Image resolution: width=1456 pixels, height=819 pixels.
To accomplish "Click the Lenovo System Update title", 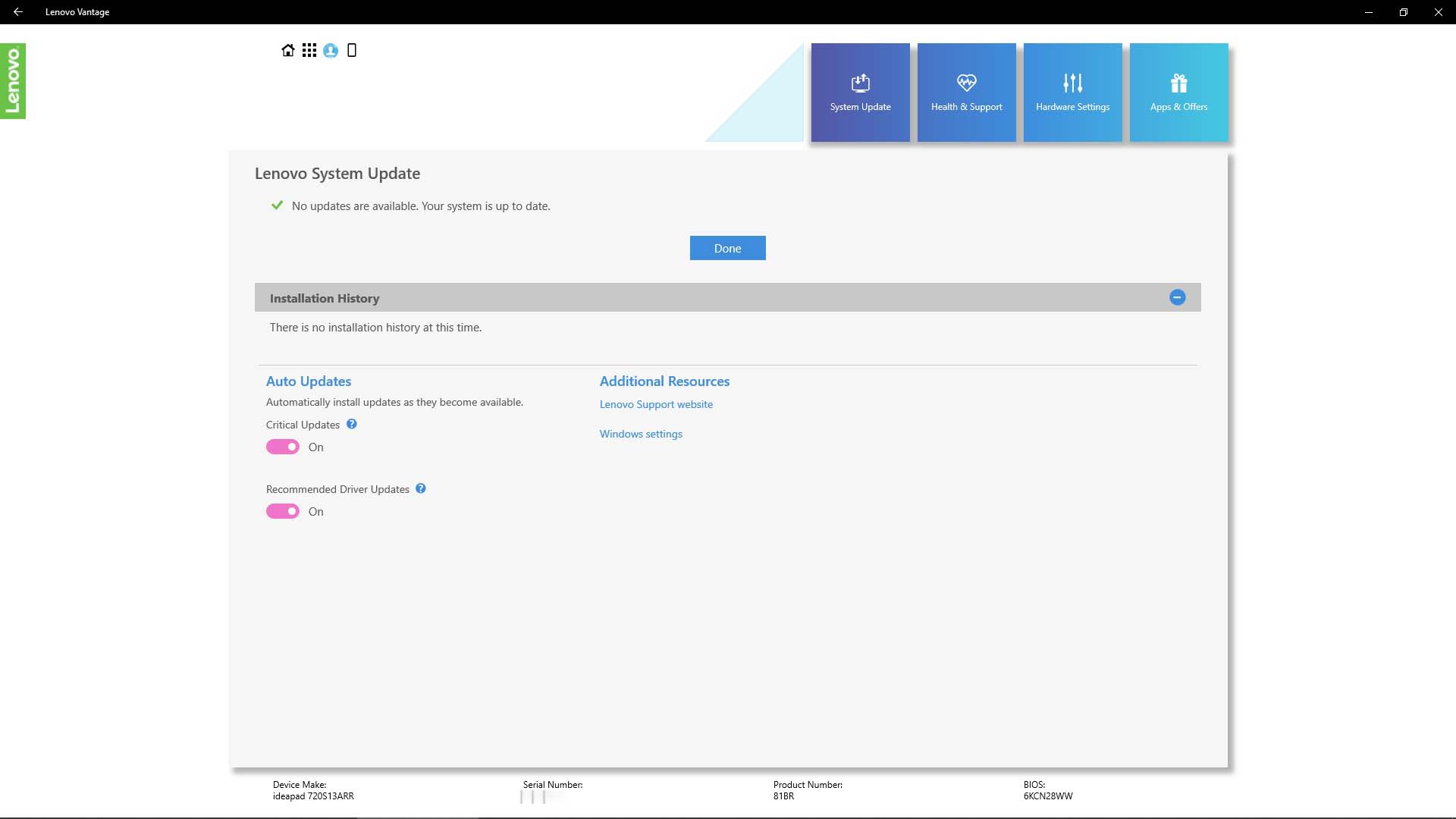I will [337, 173].
